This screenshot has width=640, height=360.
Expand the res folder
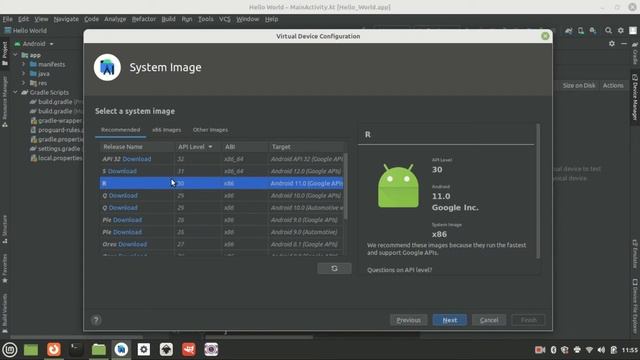tap(24, 83)
